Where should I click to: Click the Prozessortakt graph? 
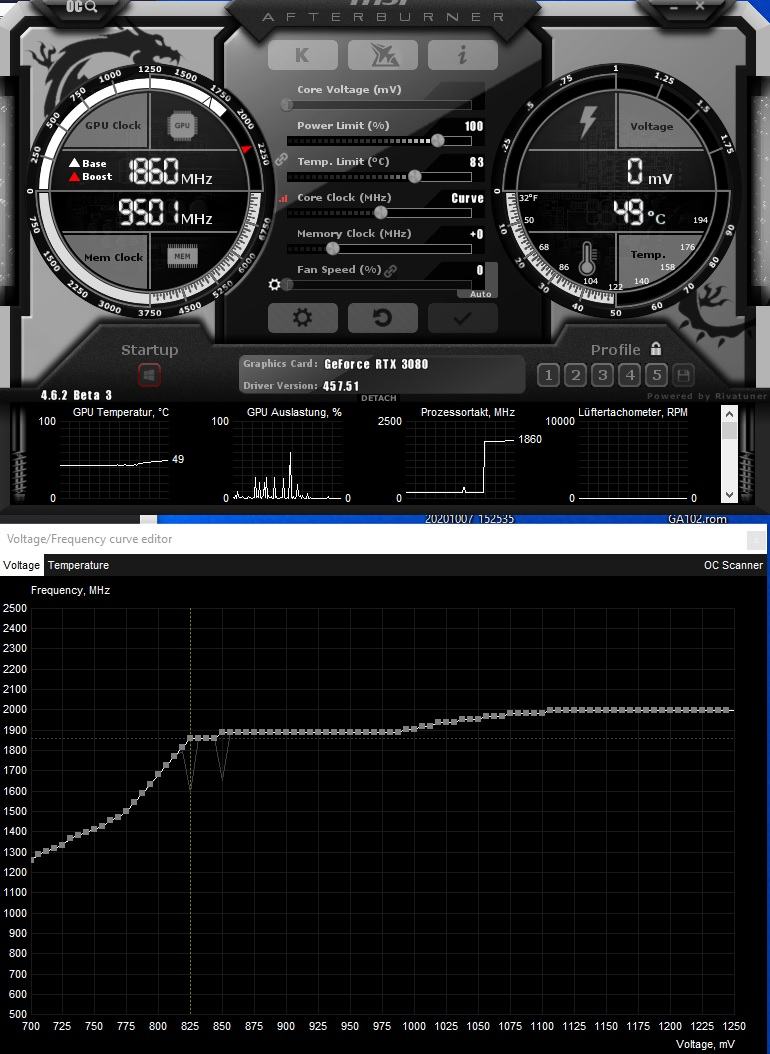click(x=460, y=460)
